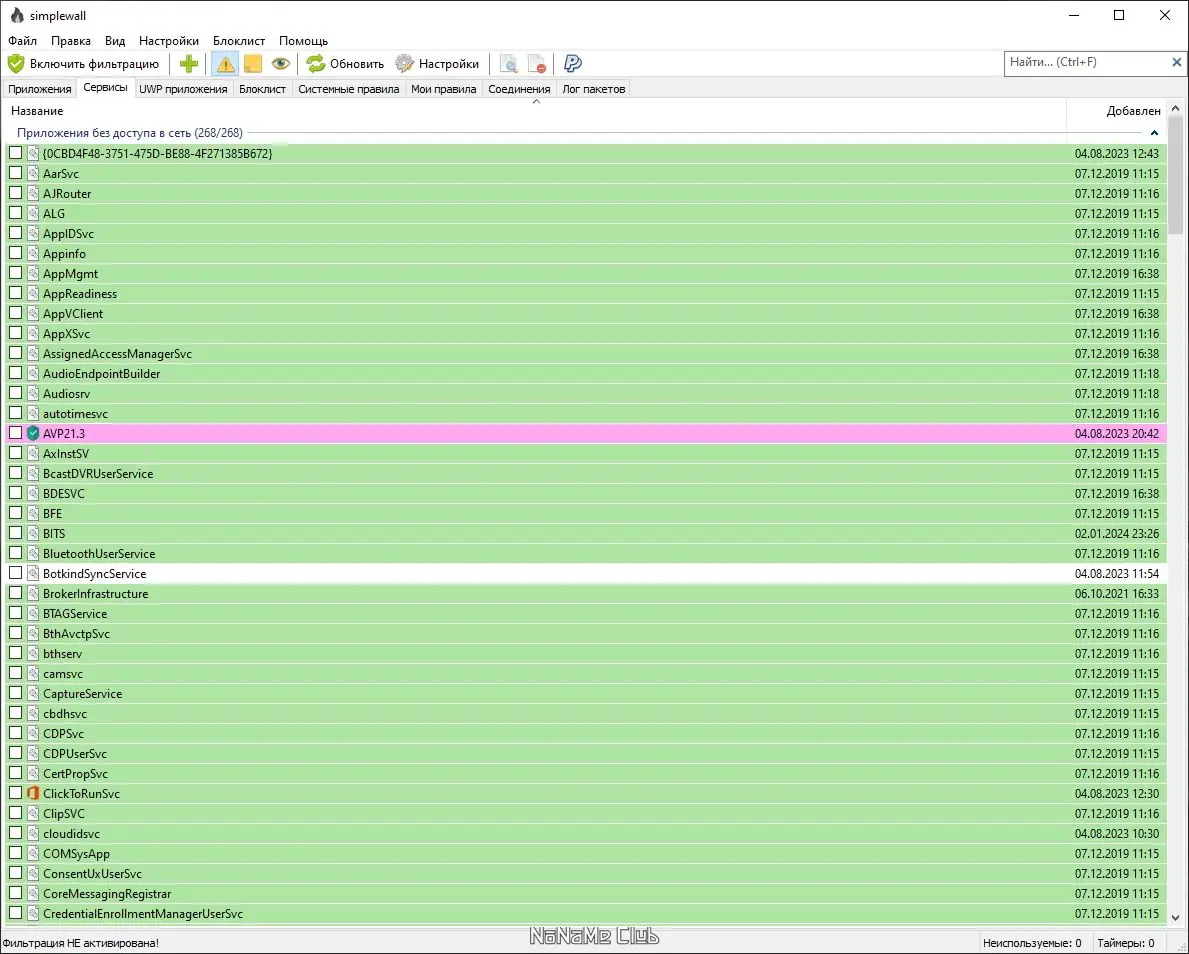Click the simplewall flame icon in title bar
Screen dimensions: 1189x954
tap(17, 15)
